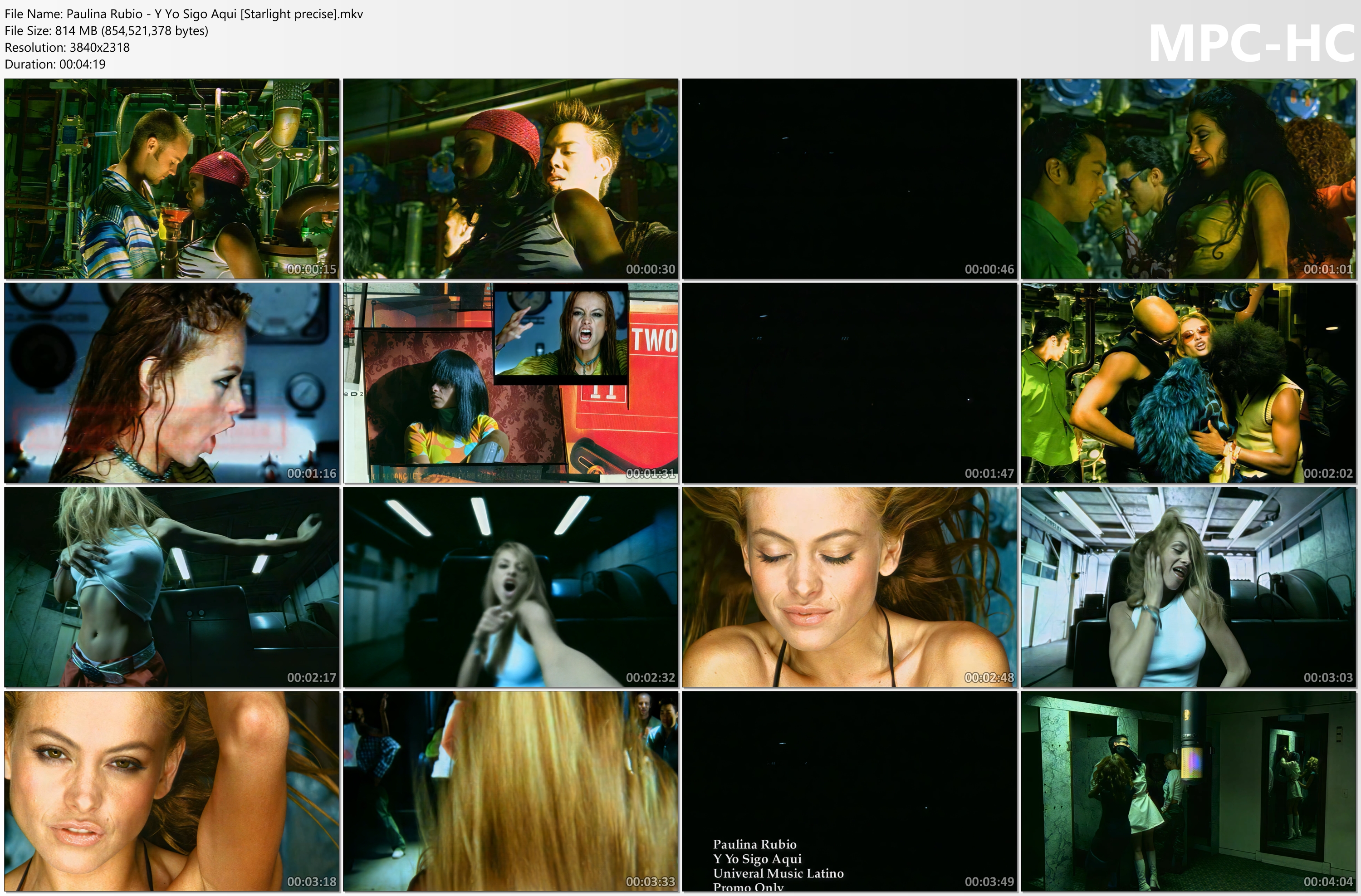The height and width of the screenshot is (896, 1361).
Task: Choose the face close-up stamped 00:03:18
Action: pyautogui.click(x=171, y=791)
